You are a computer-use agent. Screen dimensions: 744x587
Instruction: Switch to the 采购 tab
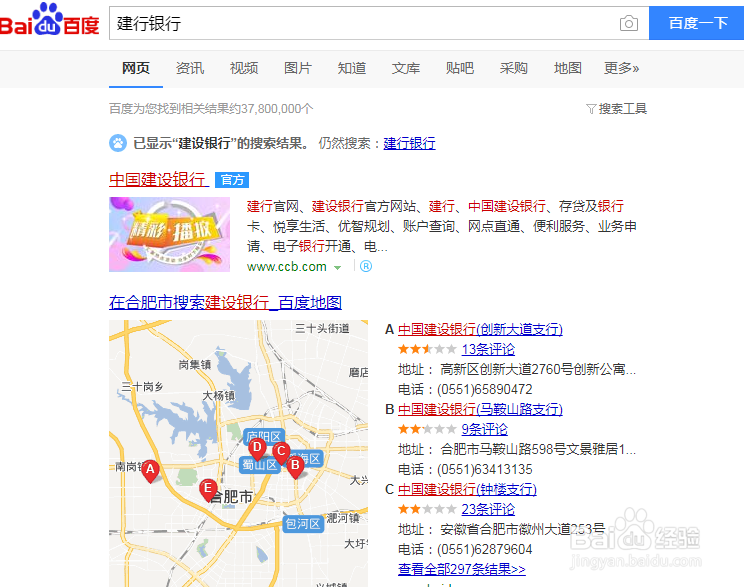[x=513, y=68]
